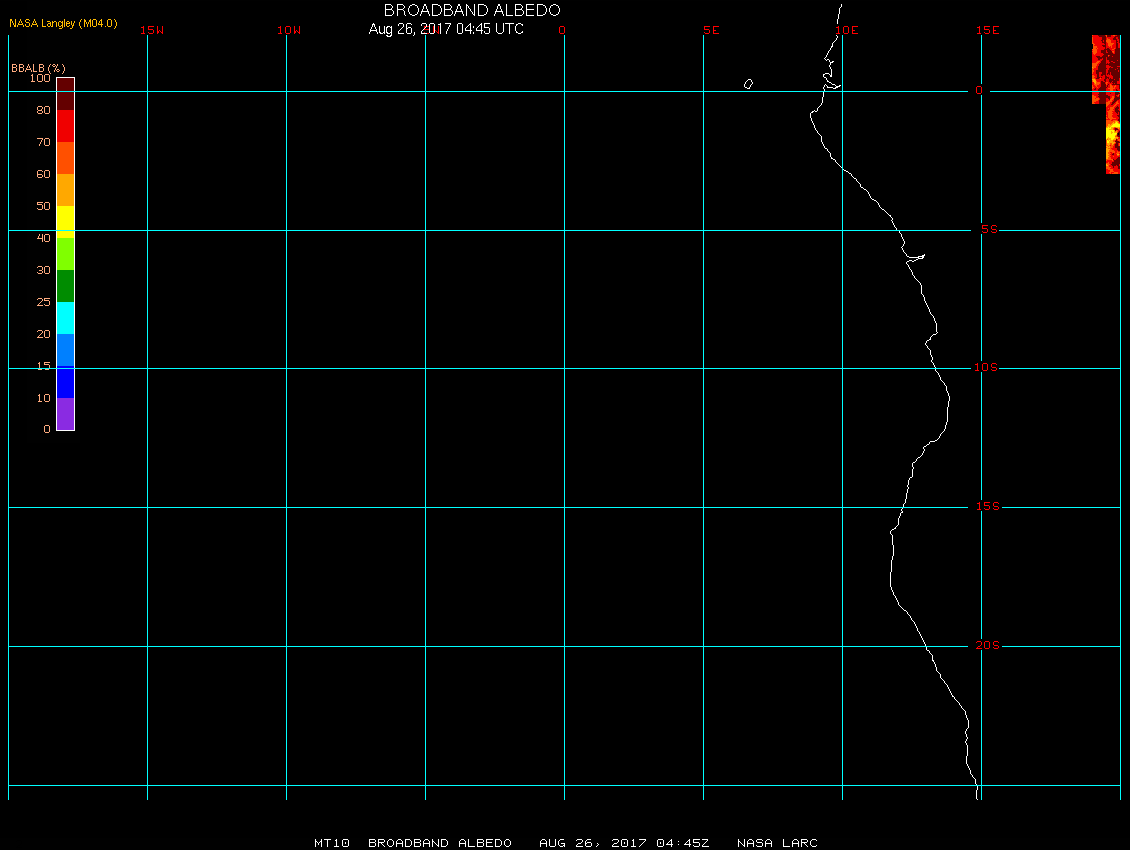
Task: Click the legend value '15'
Action: 44,366
